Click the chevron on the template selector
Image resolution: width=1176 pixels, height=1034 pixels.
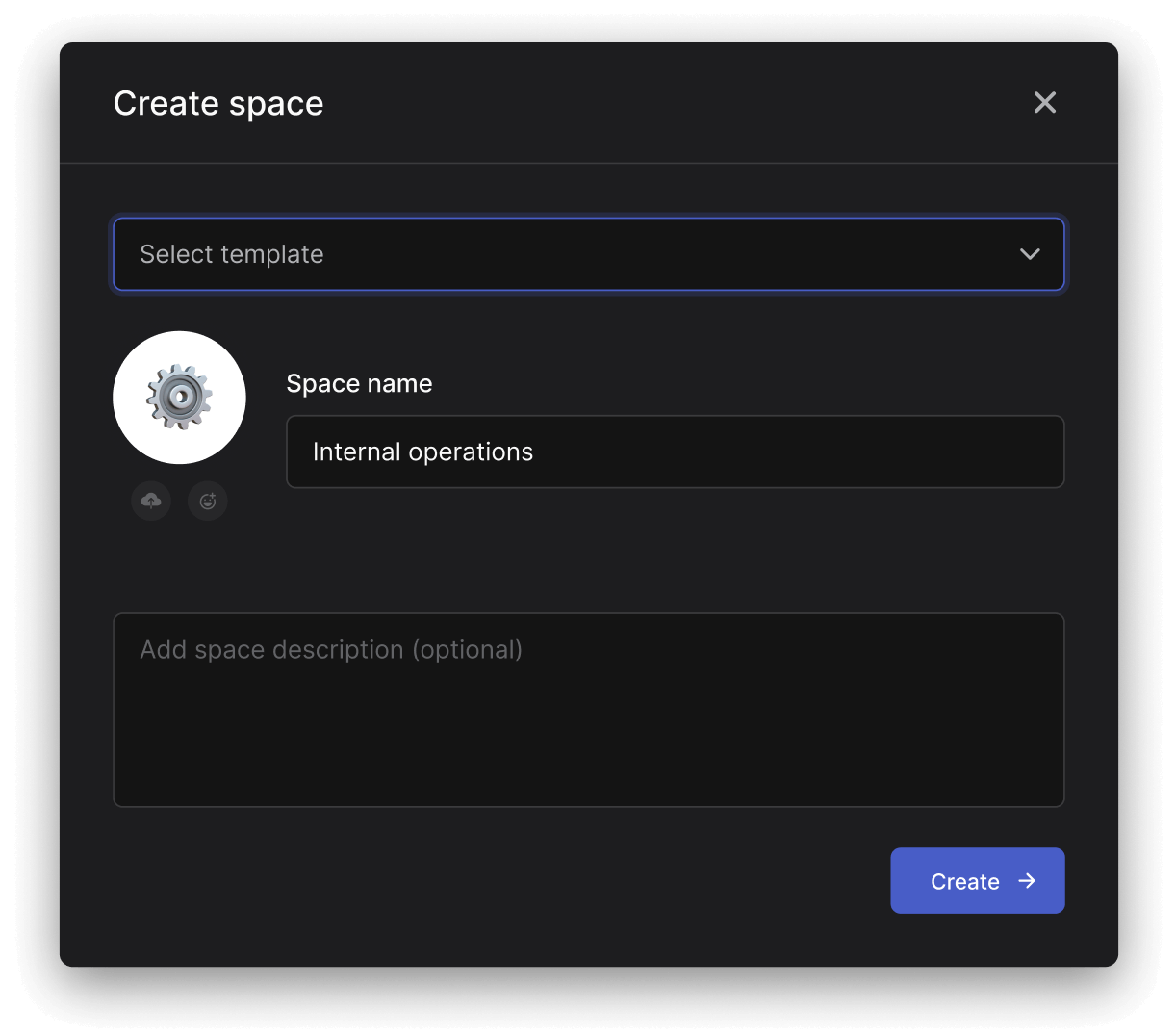tap(1030, 254)
